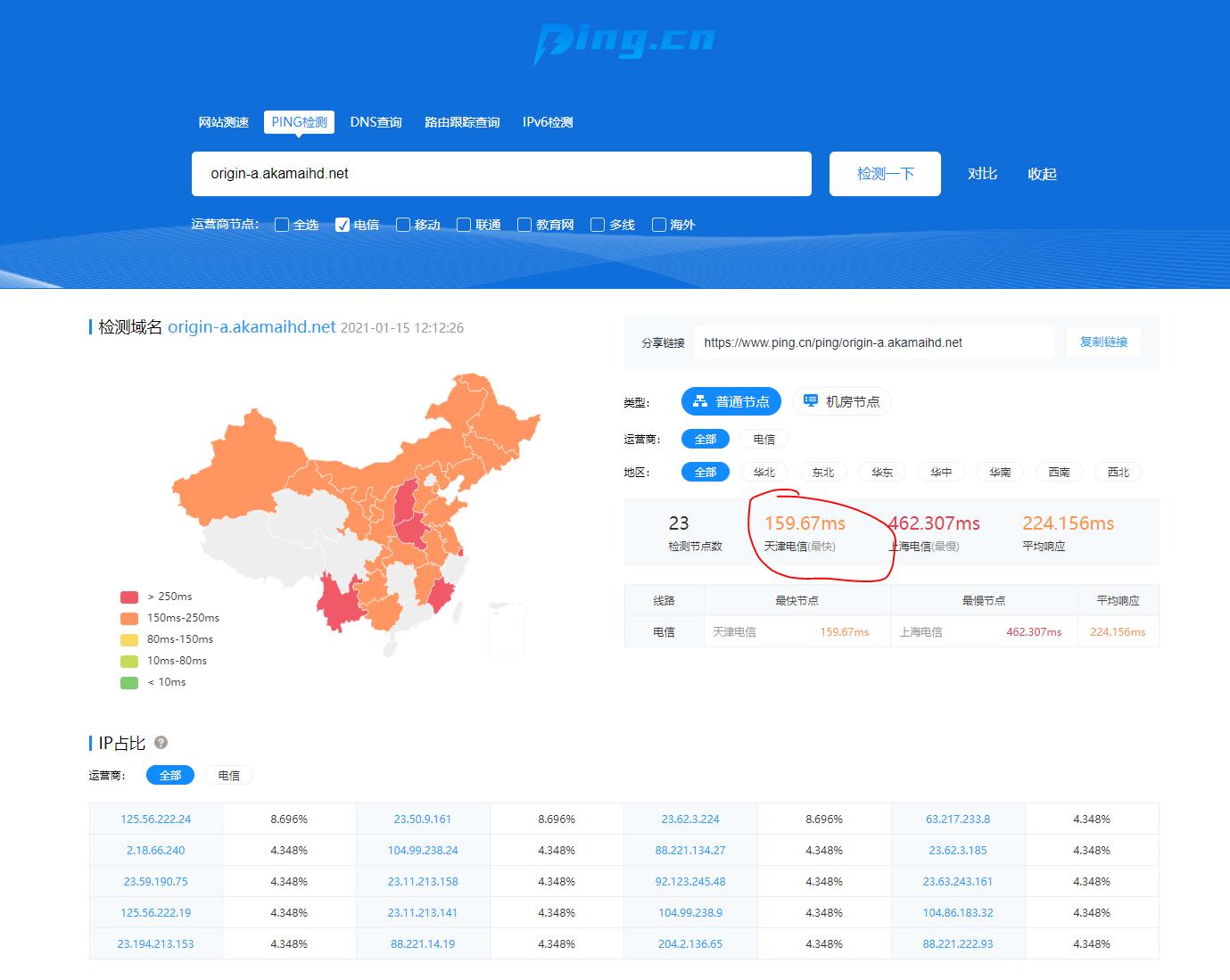Enable the 移动 carrier node checkbox
1230x980 pixels.
pos(403,225)
